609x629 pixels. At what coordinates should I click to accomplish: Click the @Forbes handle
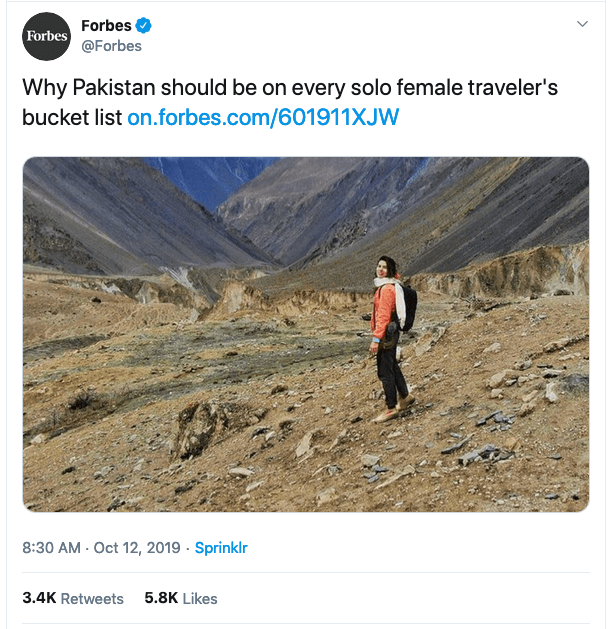[111, 46]
